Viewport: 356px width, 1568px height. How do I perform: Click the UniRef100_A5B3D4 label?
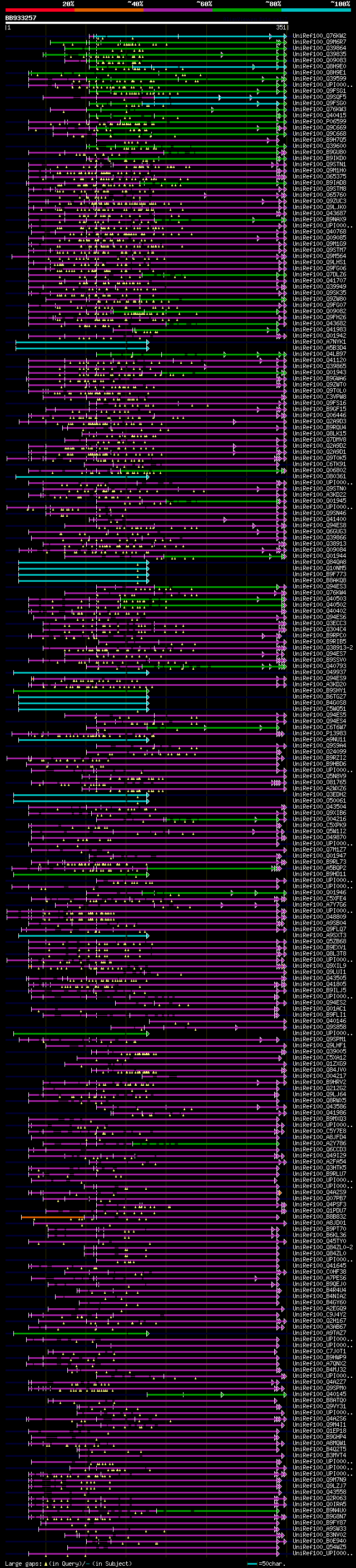coord(319,348)
